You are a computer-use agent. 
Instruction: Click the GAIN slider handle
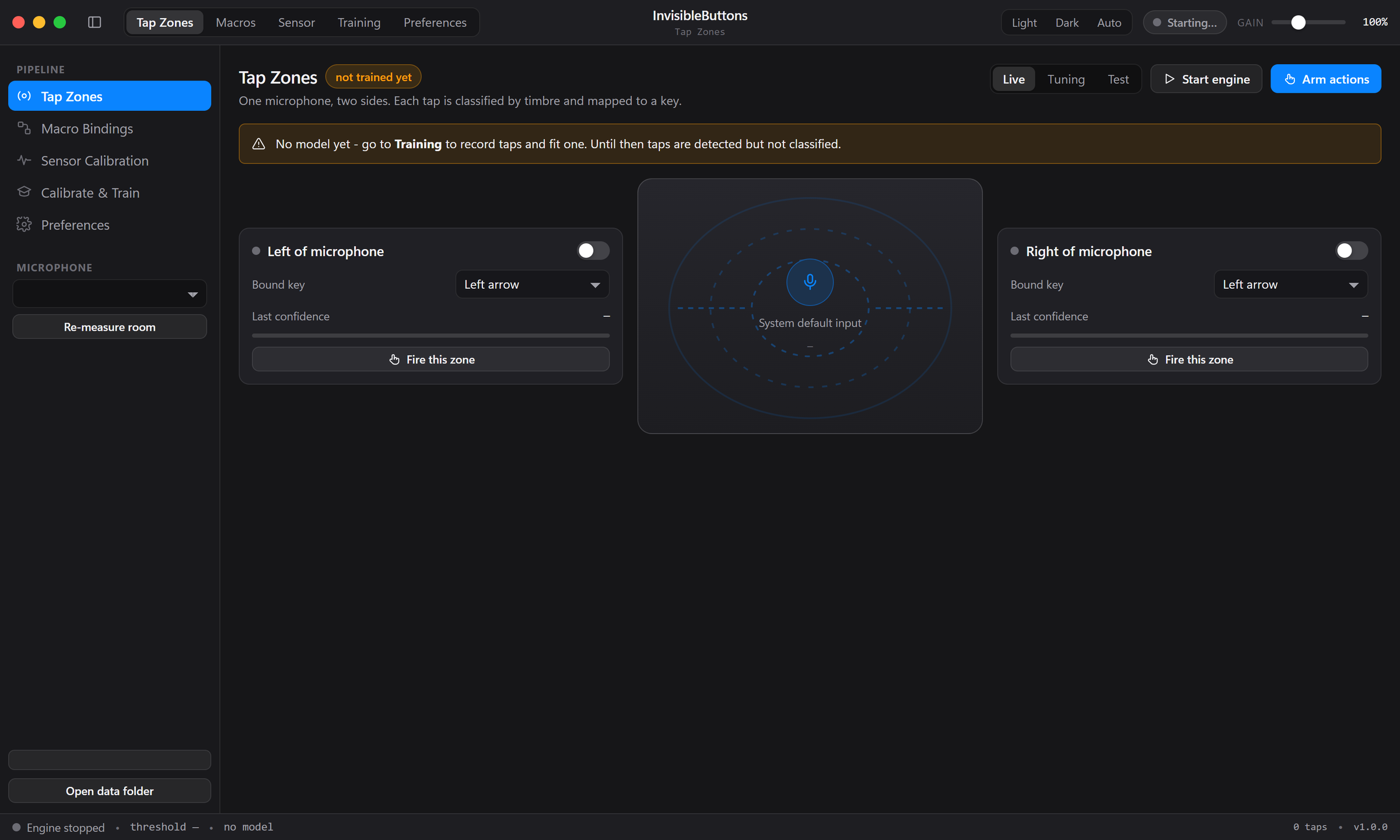(1298, 23)
